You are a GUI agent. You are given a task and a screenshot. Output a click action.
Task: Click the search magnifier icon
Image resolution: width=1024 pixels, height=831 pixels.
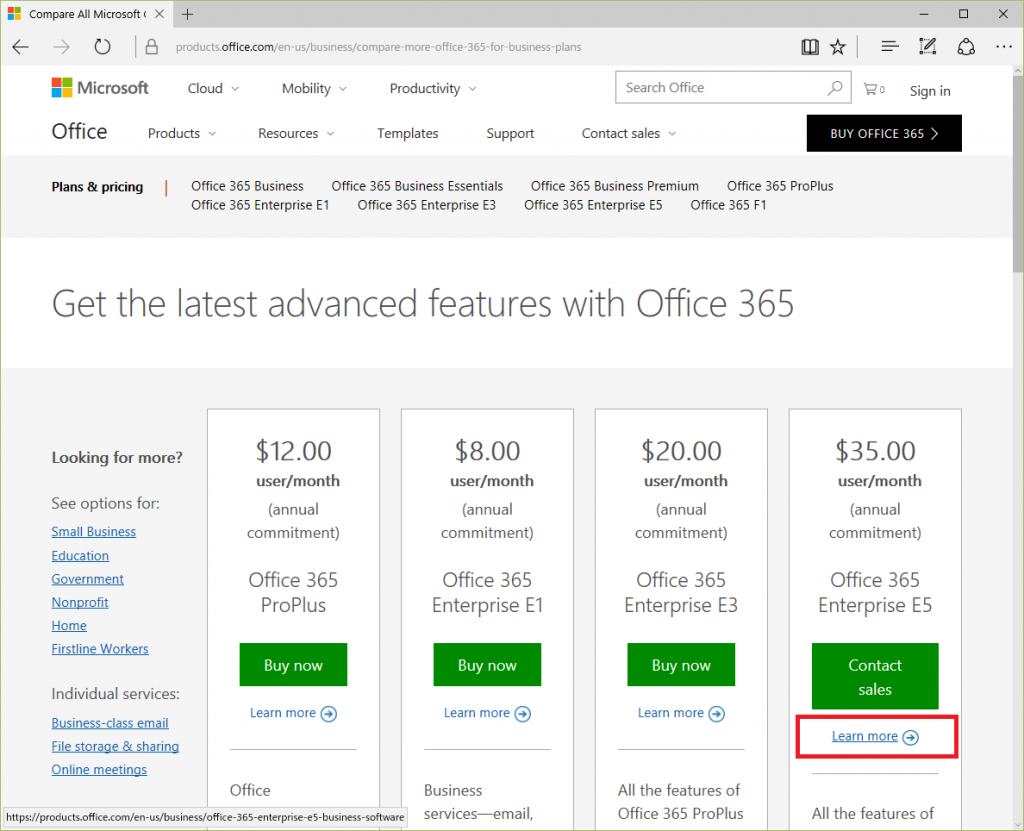(835, 88)
